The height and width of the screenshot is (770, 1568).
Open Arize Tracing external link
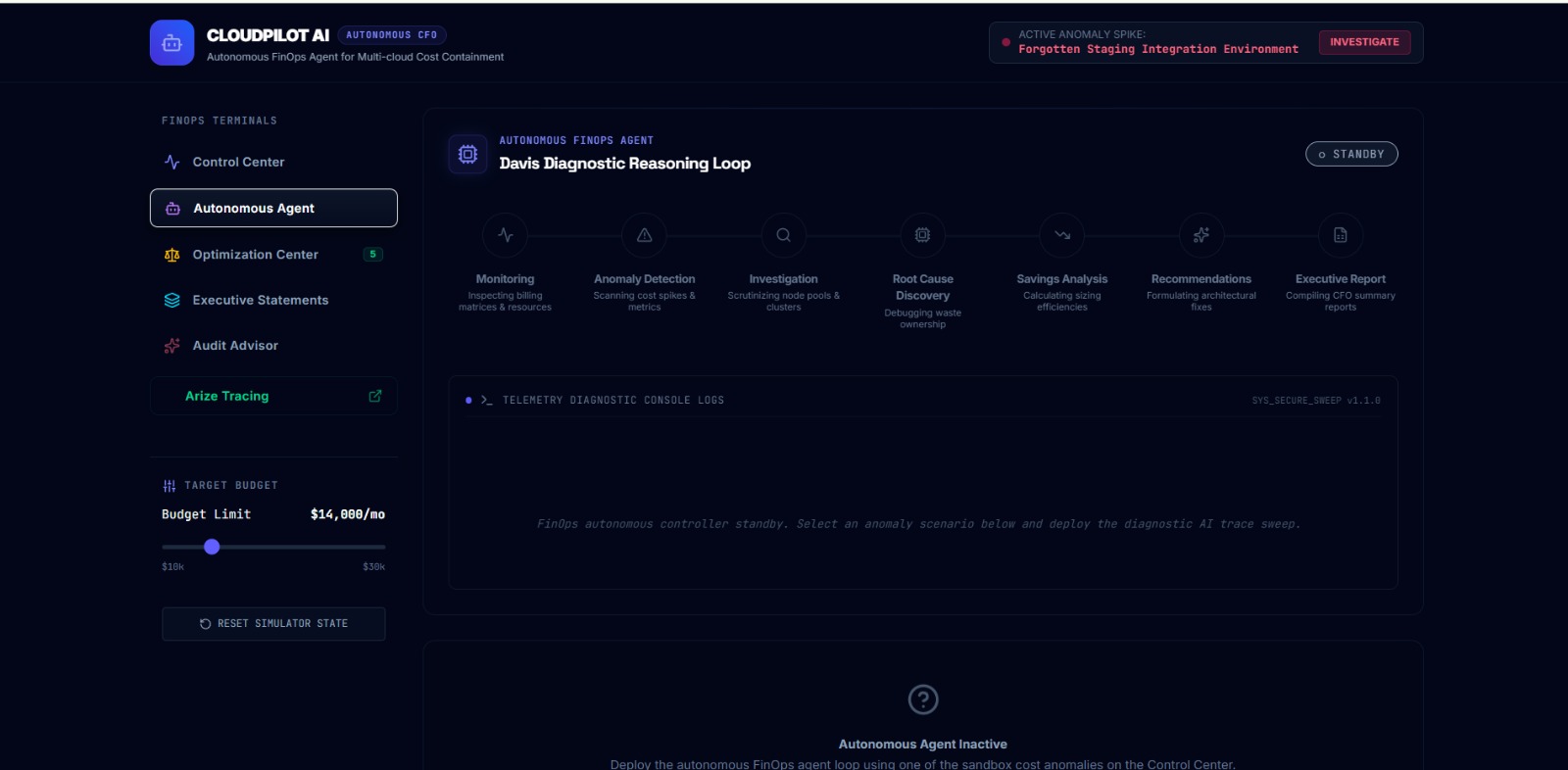coord(273,396)
